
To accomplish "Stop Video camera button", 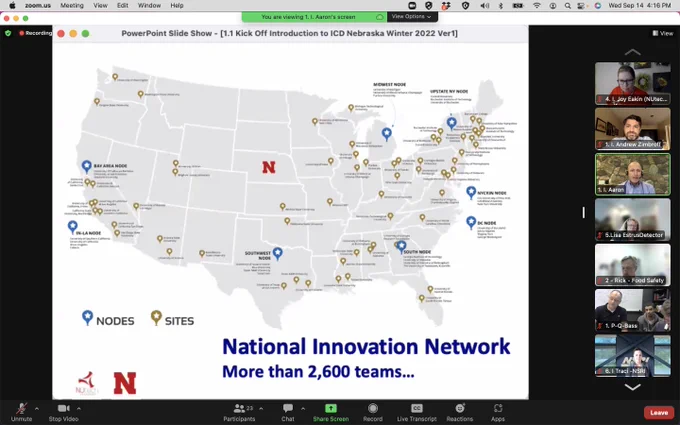I will [x=63, y=412].
